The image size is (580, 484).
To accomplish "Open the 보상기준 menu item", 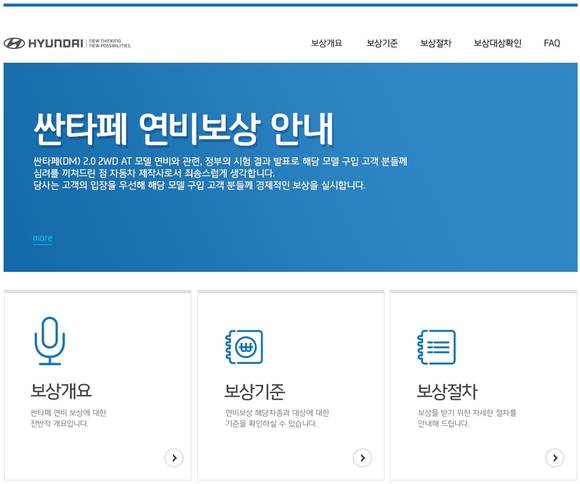I will coord(382,43).
